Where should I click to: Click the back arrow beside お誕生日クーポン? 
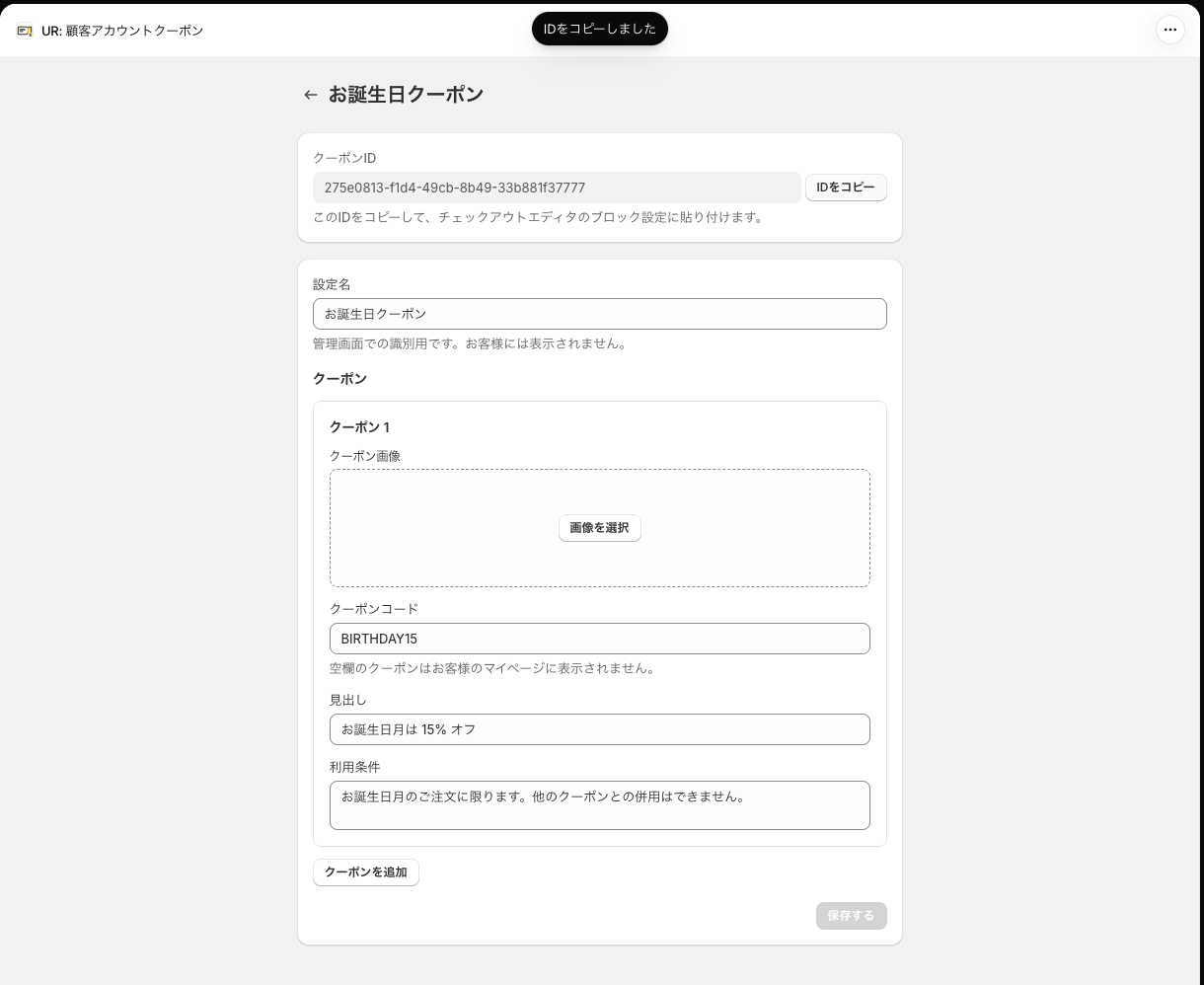311,95
